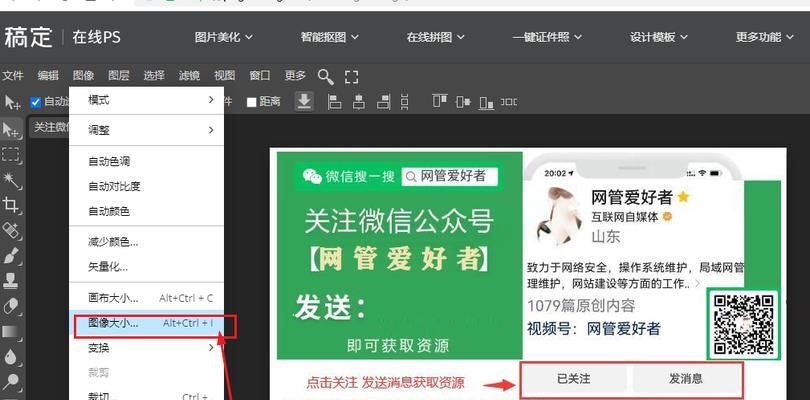Choose 自动颜色 from the menu
This screenshot has width=810, height=400.
click(x=147, y=211)
